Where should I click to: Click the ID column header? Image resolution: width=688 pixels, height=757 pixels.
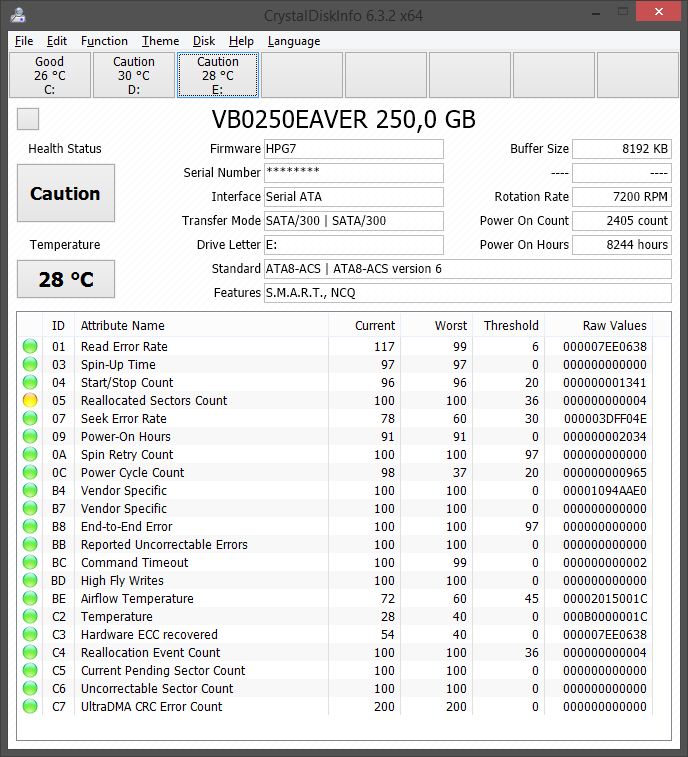click(x=58, y=325)
